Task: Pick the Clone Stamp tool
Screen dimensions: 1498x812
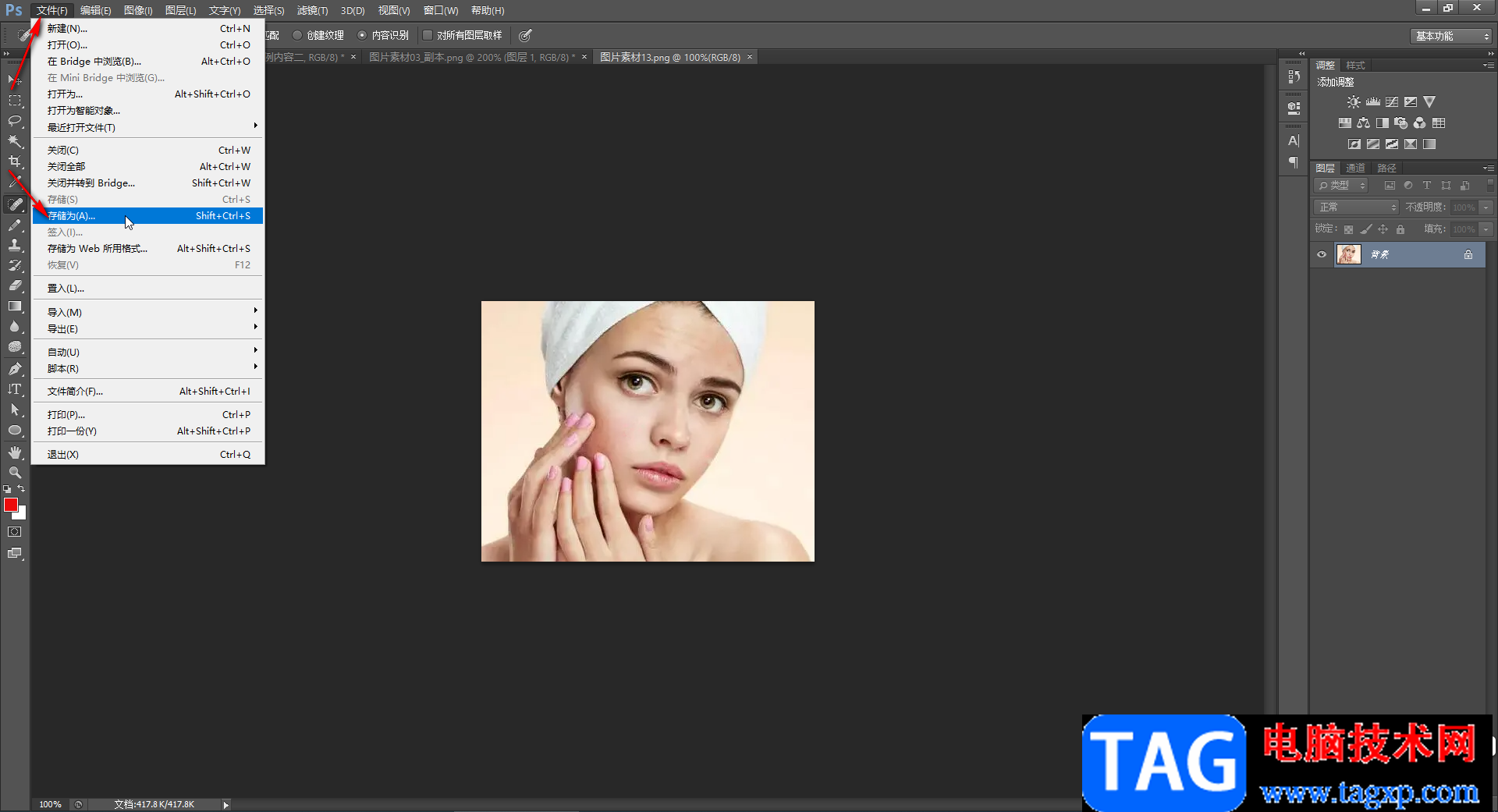Action: (x=15, y=245)
